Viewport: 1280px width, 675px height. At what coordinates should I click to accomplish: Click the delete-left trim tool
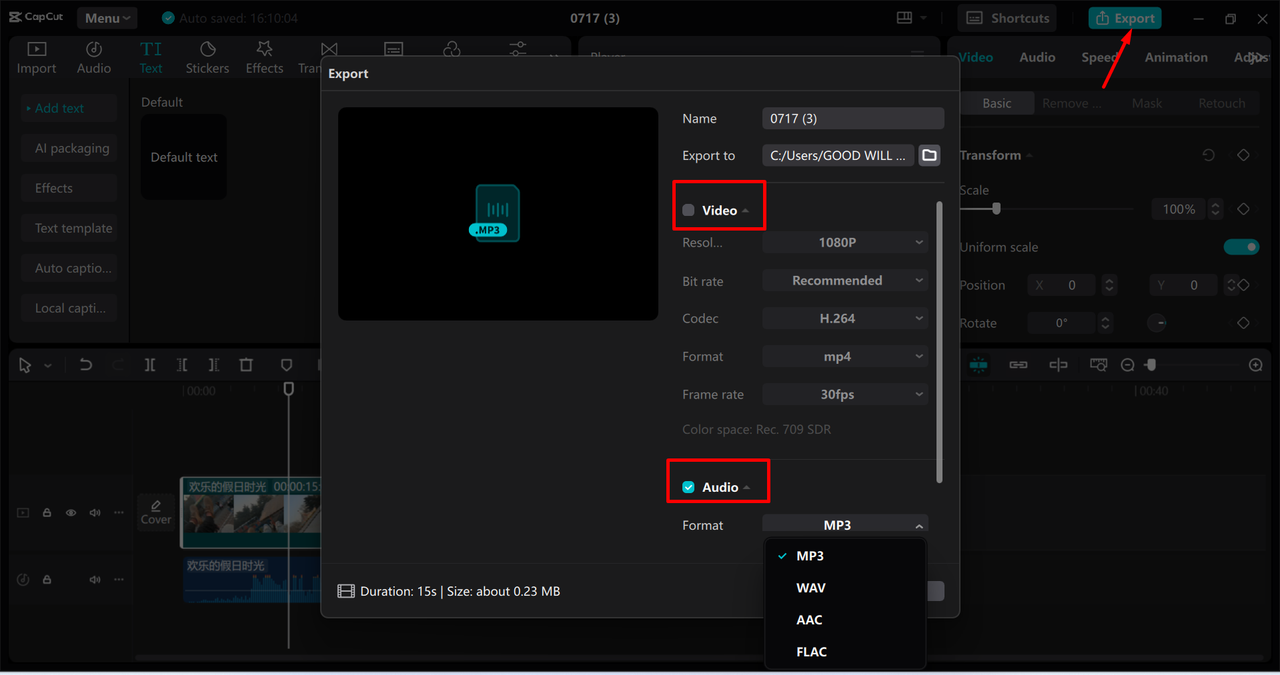point(182,365)
